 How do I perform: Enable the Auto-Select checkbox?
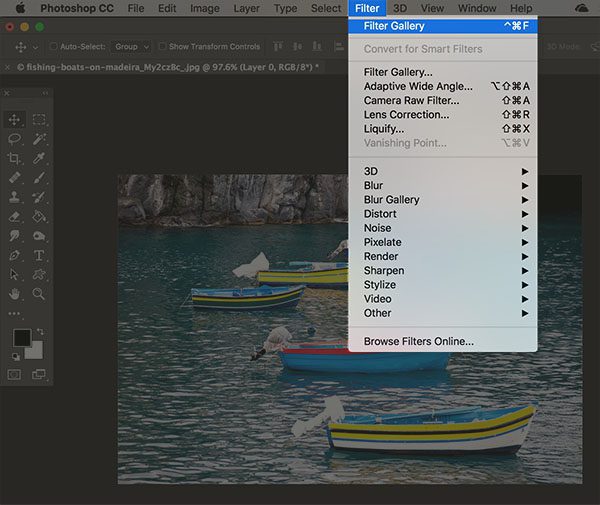click(x=53, y=46)
